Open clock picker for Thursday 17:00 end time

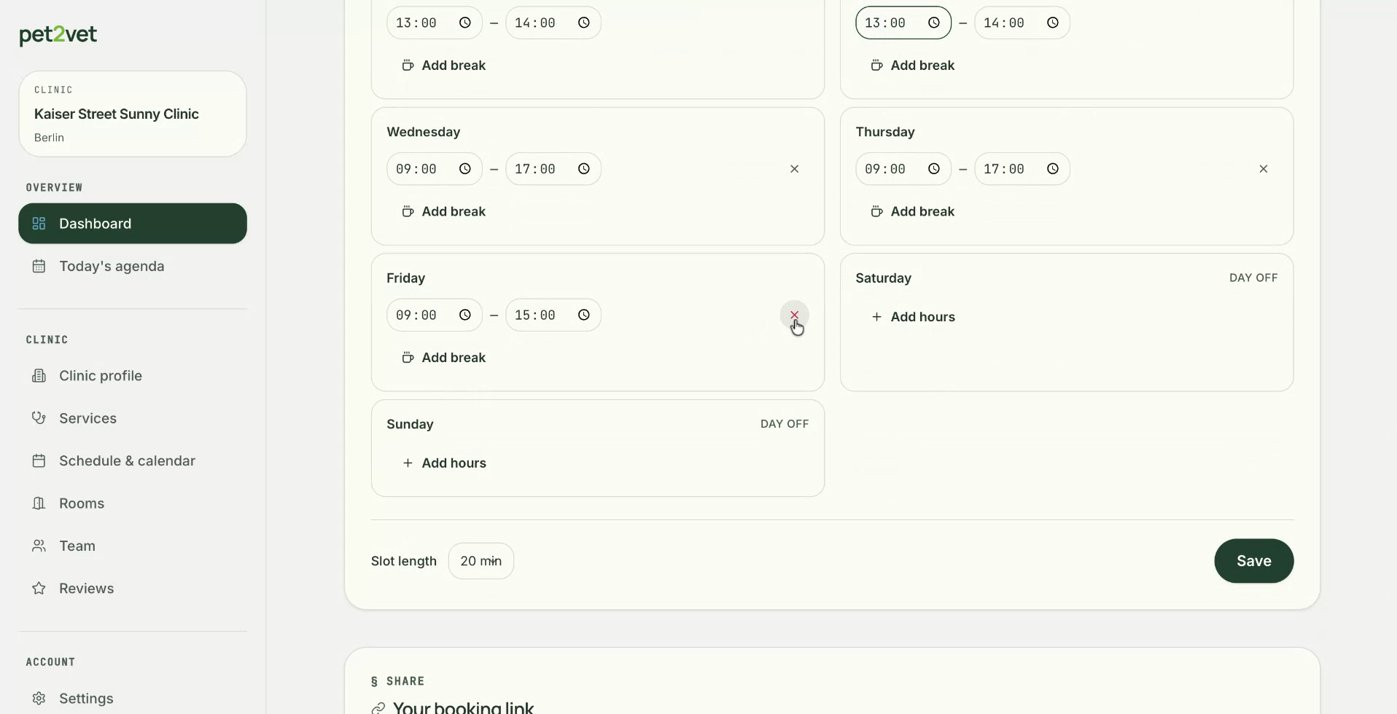click(1053, 169)
